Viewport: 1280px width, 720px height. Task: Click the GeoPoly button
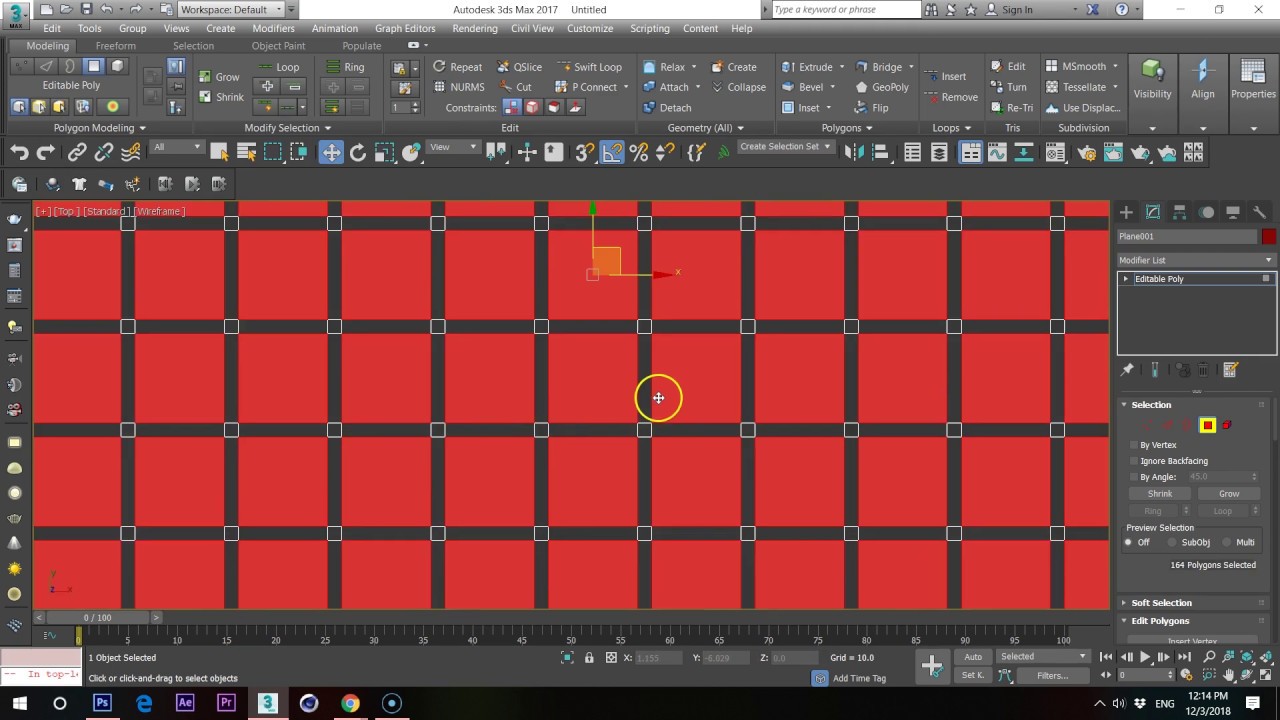[882, 87]
